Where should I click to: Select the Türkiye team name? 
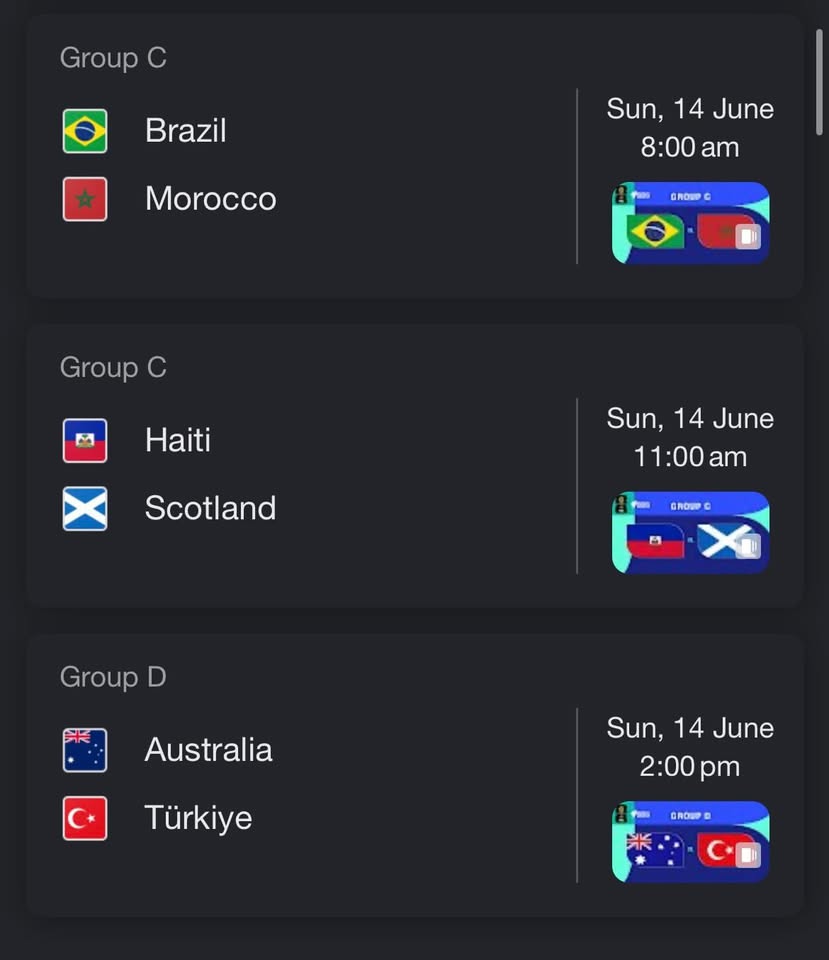pos(198,819)
